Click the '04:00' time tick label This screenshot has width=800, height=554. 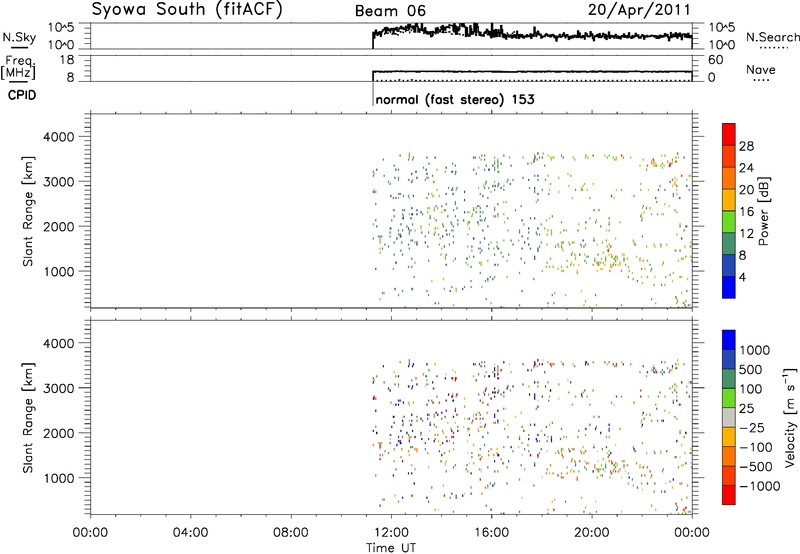coord(191,533)
